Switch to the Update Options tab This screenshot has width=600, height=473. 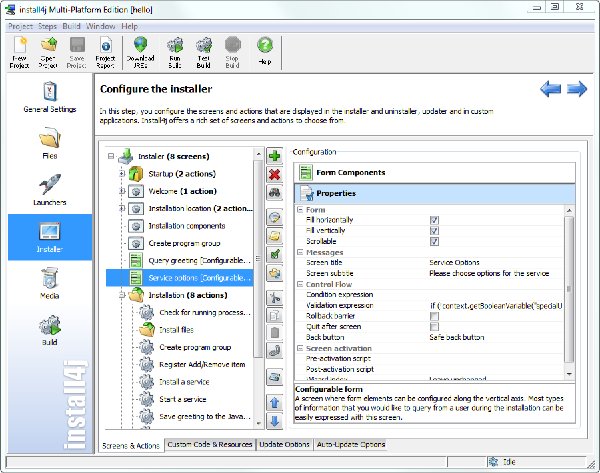[x=284, y=444]
